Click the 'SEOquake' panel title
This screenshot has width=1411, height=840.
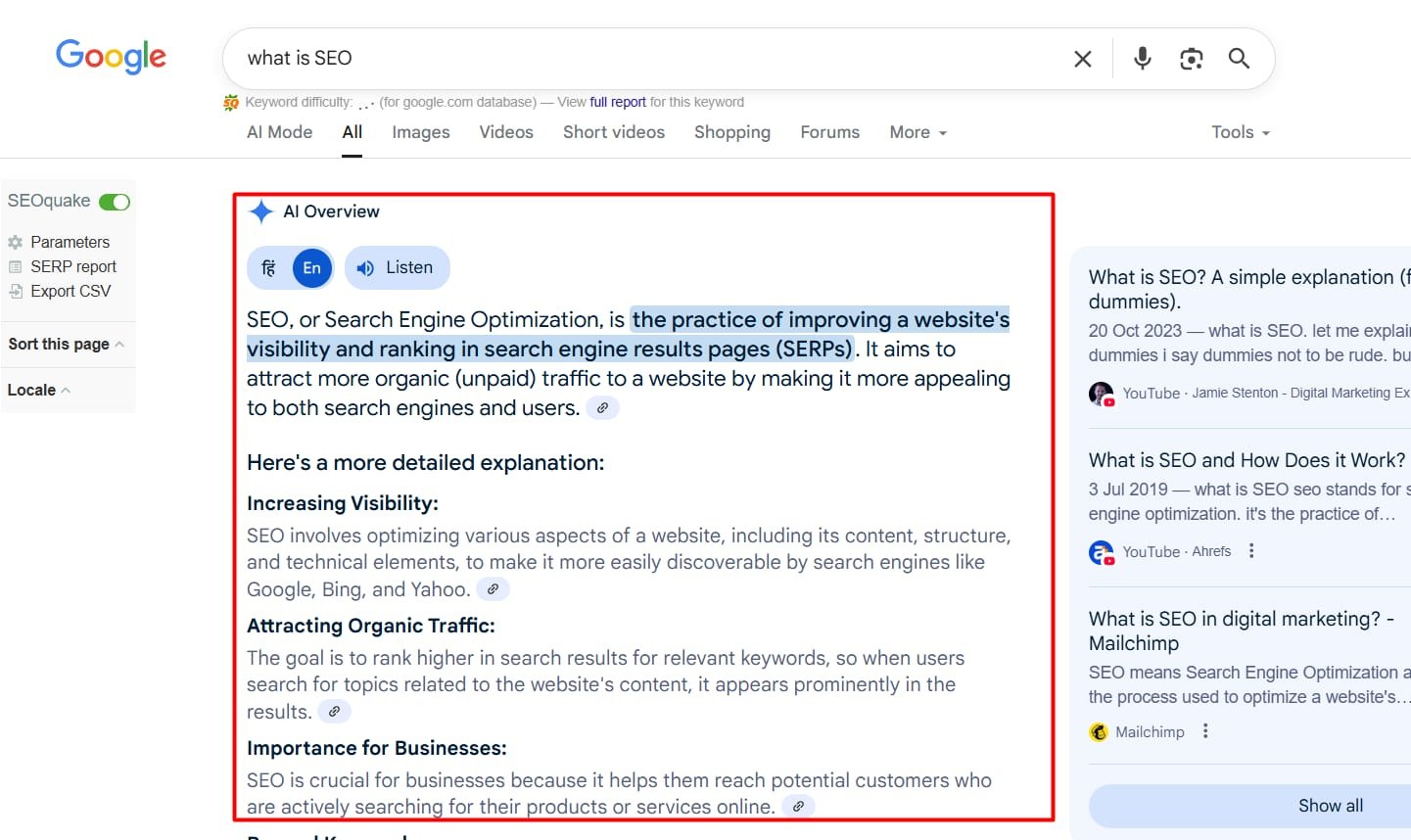(x=49, y=201)
